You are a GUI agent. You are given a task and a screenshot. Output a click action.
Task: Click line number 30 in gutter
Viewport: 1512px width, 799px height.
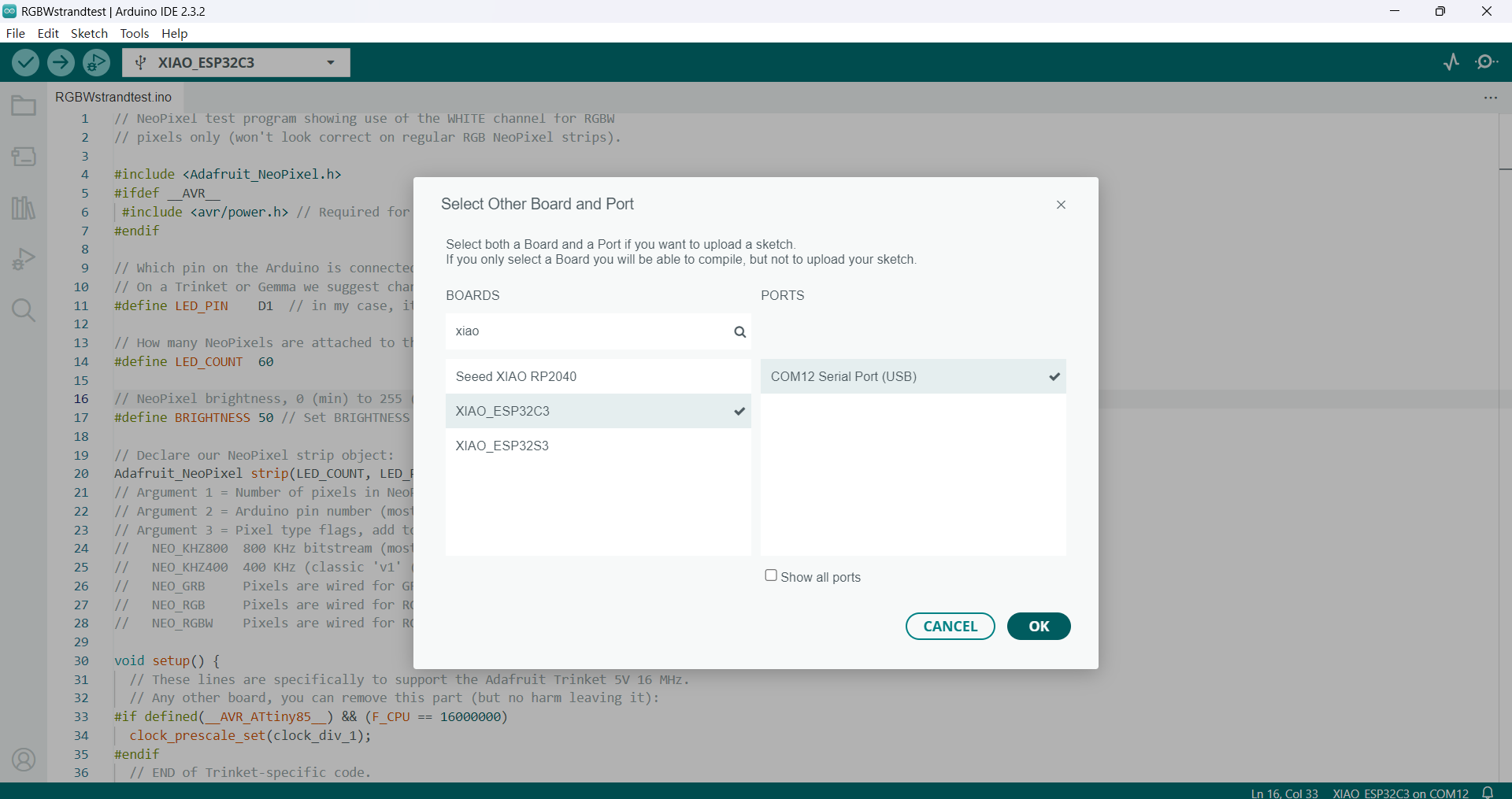81,660
